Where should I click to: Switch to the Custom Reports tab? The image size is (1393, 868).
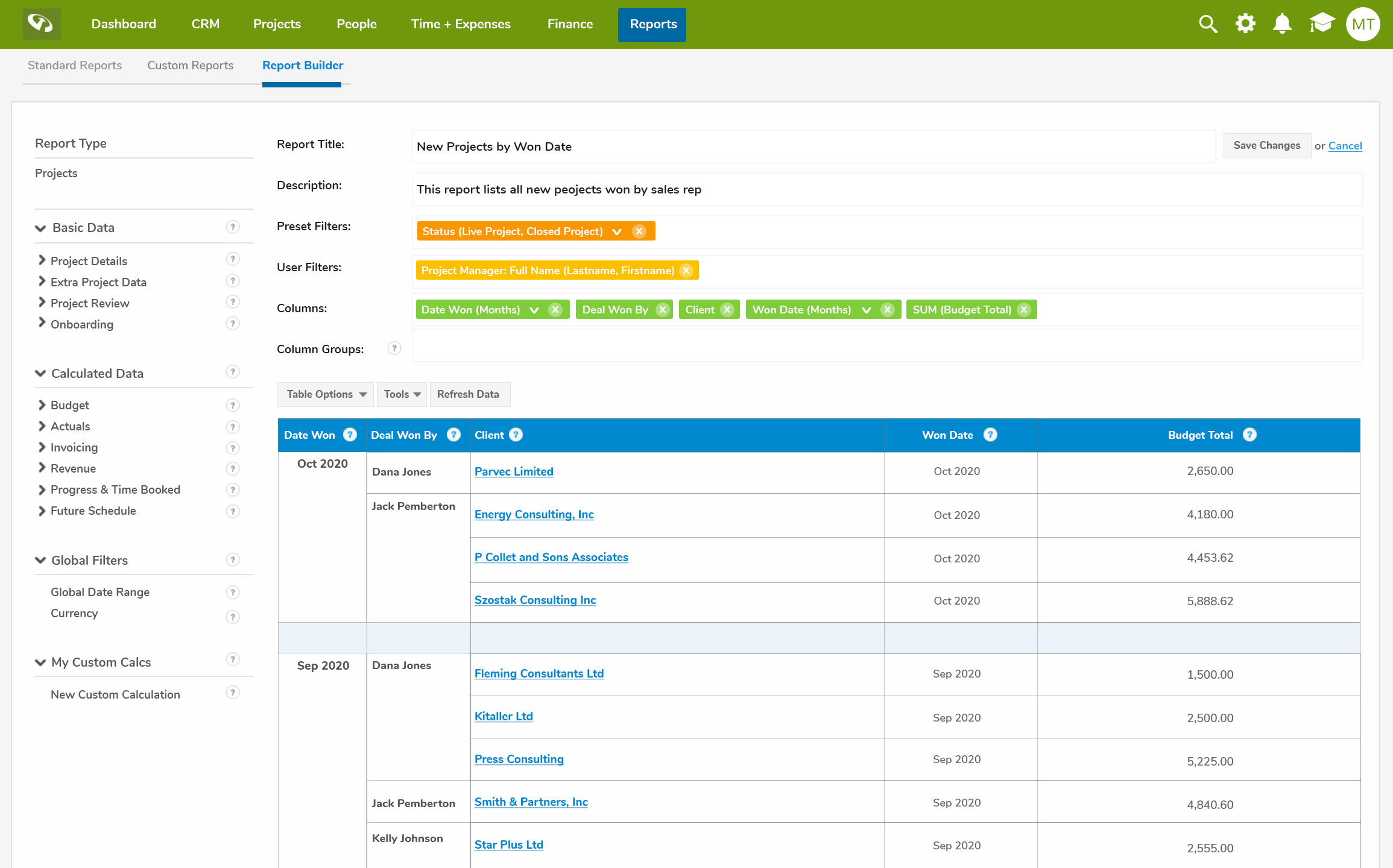(190, 65)
